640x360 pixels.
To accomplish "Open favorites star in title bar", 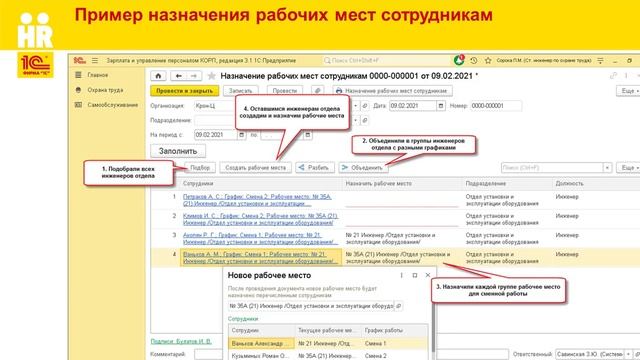I will pos(488,60).
